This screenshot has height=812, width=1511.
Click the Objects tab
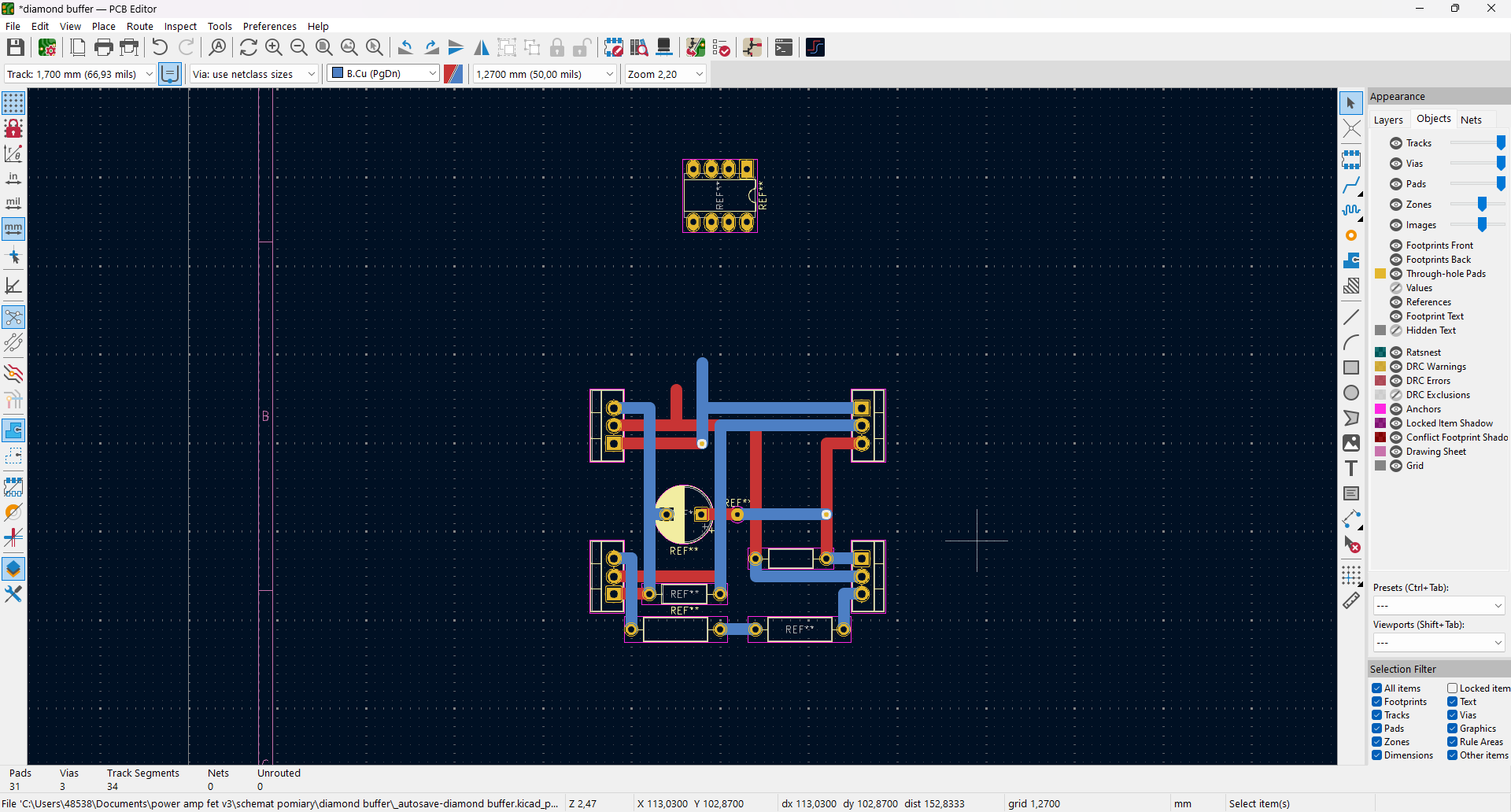pyautogui.click(x=1433, y=119)
